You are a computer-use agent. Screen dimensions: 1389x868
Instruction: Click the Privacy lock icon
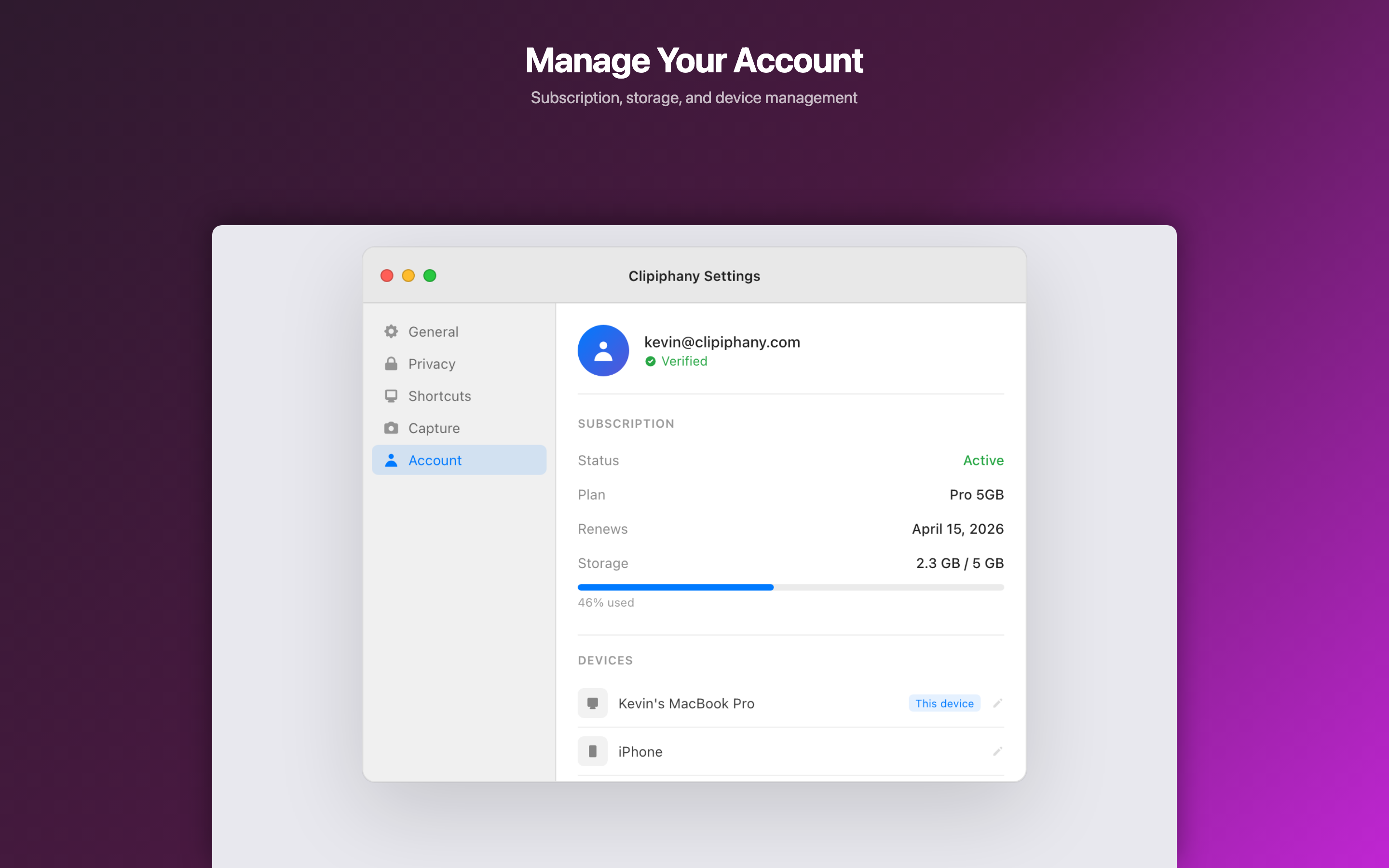[391, 364]
